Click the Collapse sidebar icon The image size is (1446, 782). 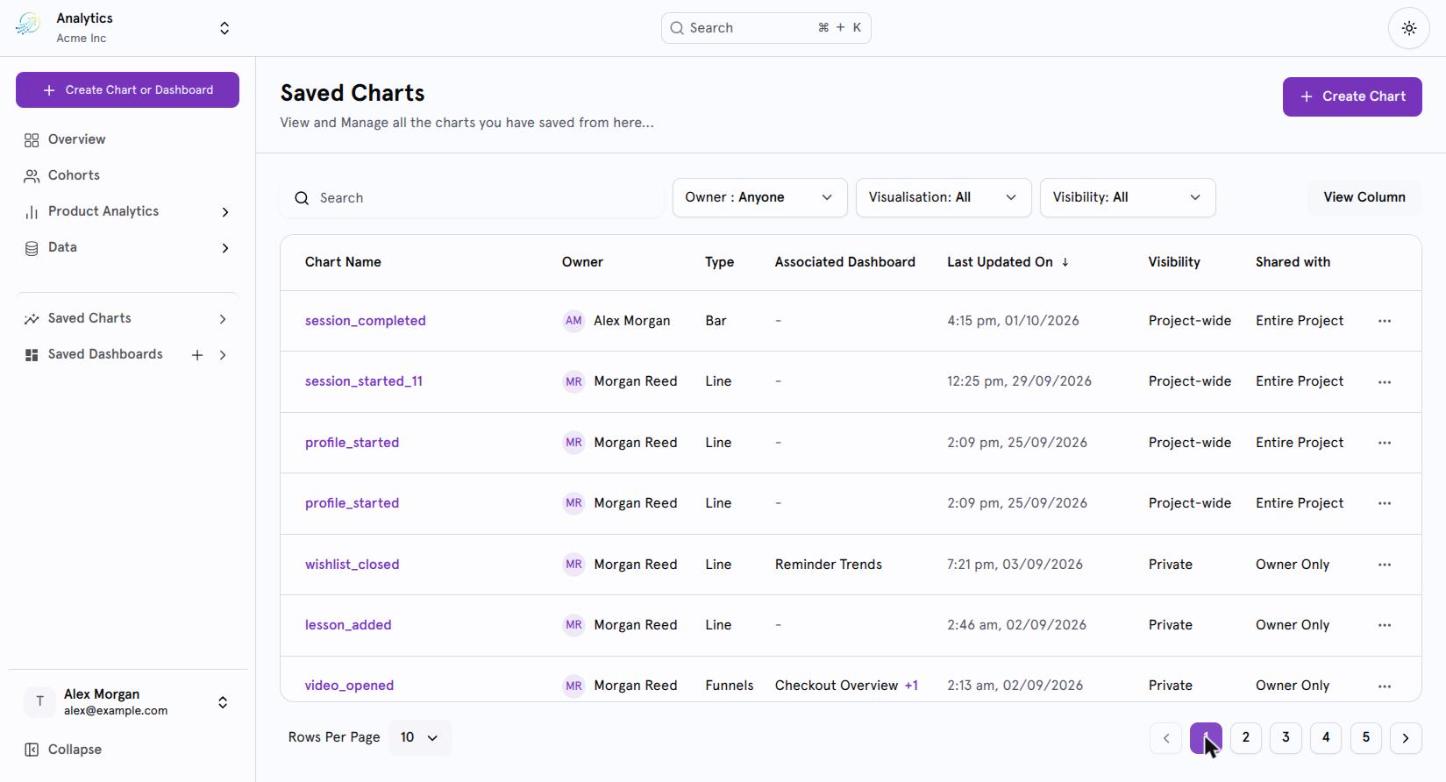click(x=31, y=750)
